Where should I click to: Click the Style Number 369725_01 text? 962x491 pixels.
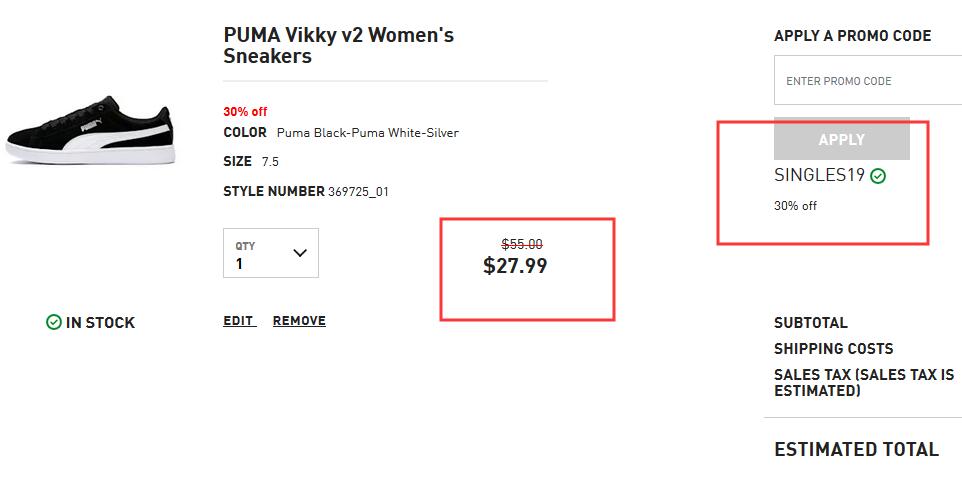click(306, 191)
